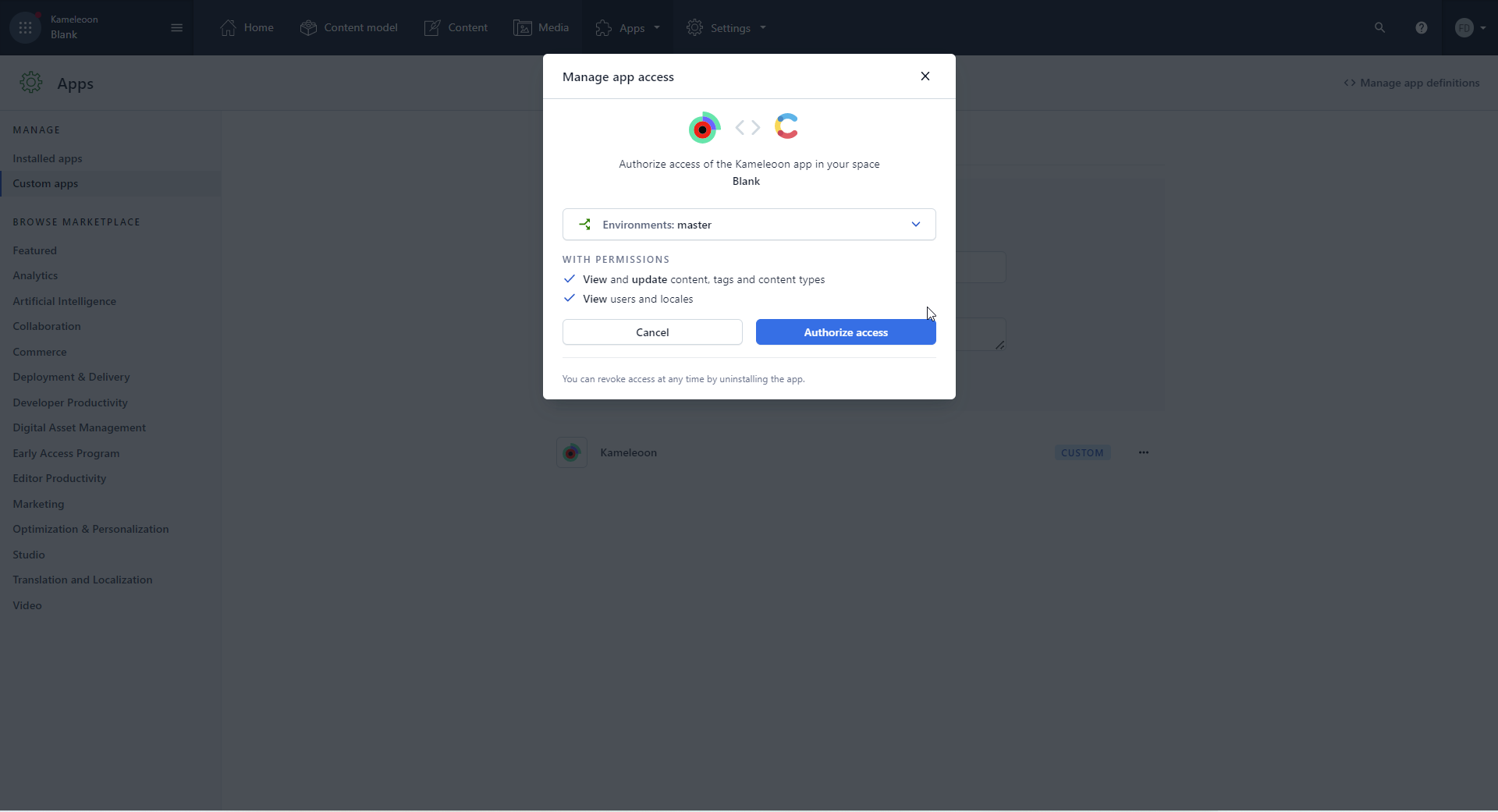Browse Commerce category
This screenshot has width=1498, height=812.
pyautogui.click(x=40, y=352)
